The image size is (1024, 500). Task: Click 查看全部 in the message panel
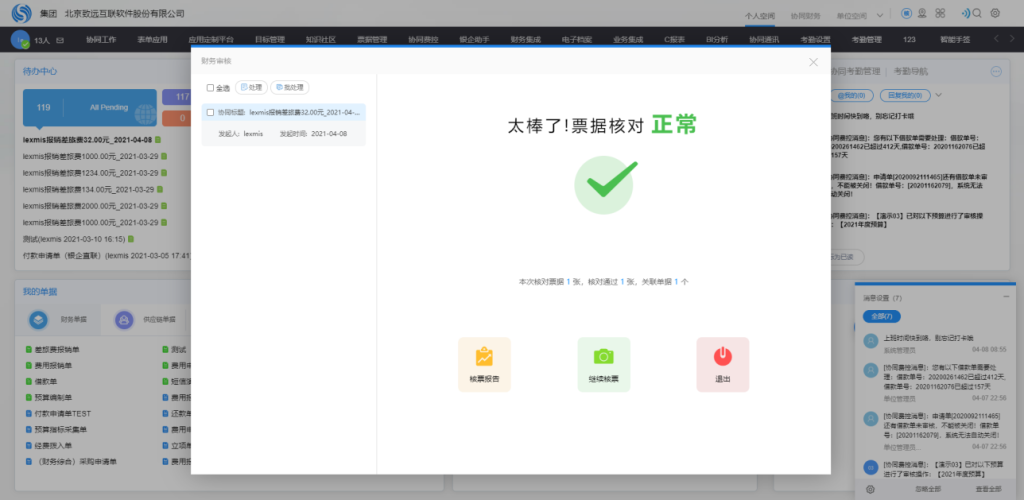pyautogui.click(x=989, y=489)
